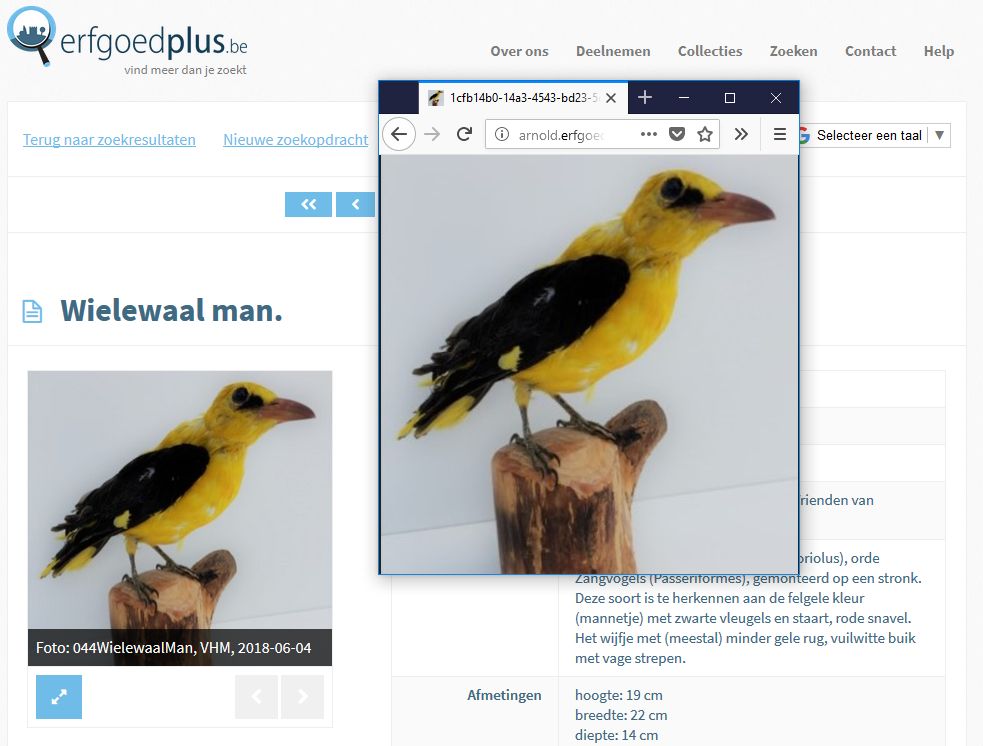Start a Nieuwe zoekopdracht

pos(295,140)
